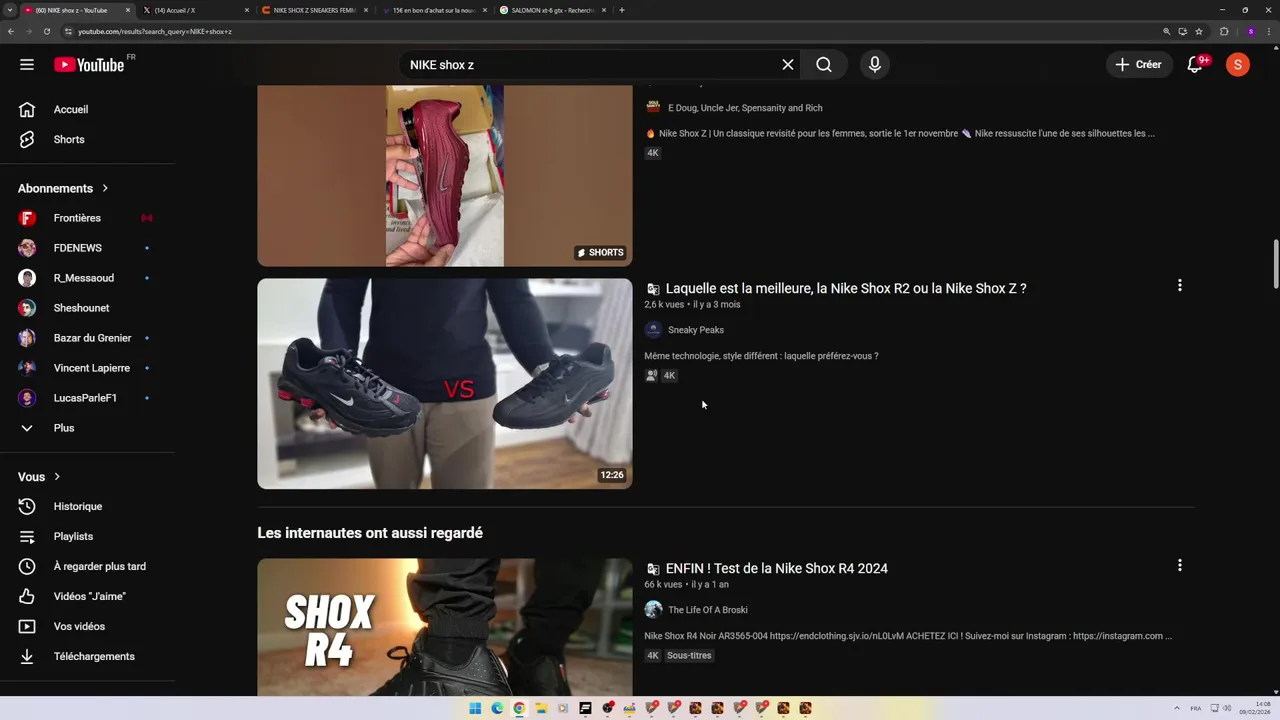Image resolution: width=1280 pixels, height=720 pixels.
Task: Click 'Les internautes ont aussi regardé' heading
Action: click(370, 533)
